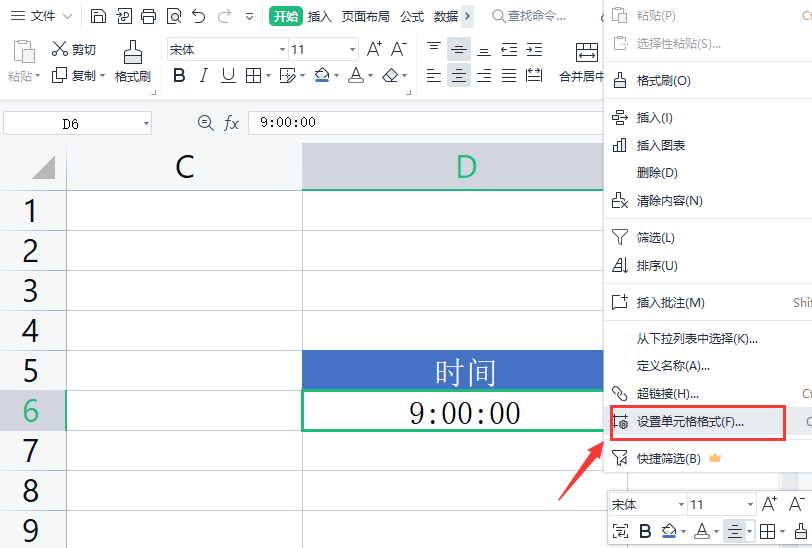Click the Merge and Center icon
The image size is (812, 548).
click(x=587, y=52)
